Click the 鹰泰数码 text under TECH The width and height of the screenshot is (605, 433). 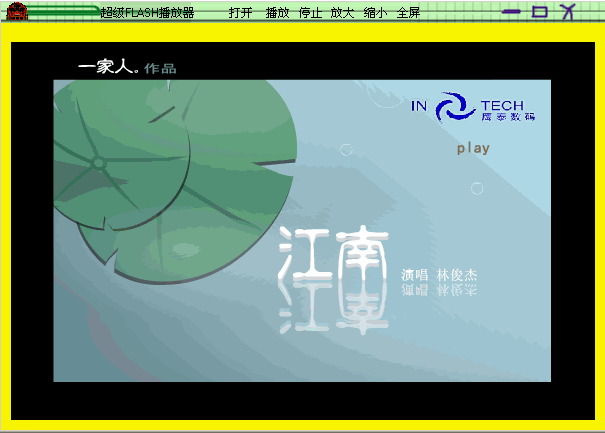[508, 117]
